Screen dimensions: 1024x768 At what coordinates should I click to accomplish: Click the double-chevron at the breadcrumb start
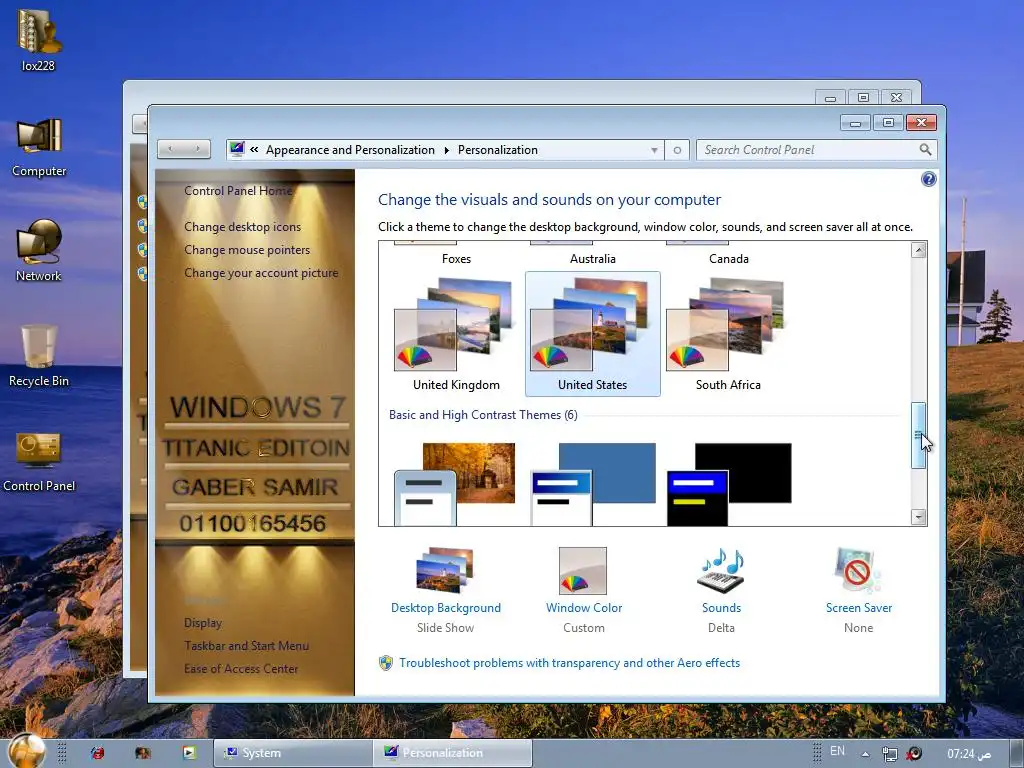click(x=254, y=150)
